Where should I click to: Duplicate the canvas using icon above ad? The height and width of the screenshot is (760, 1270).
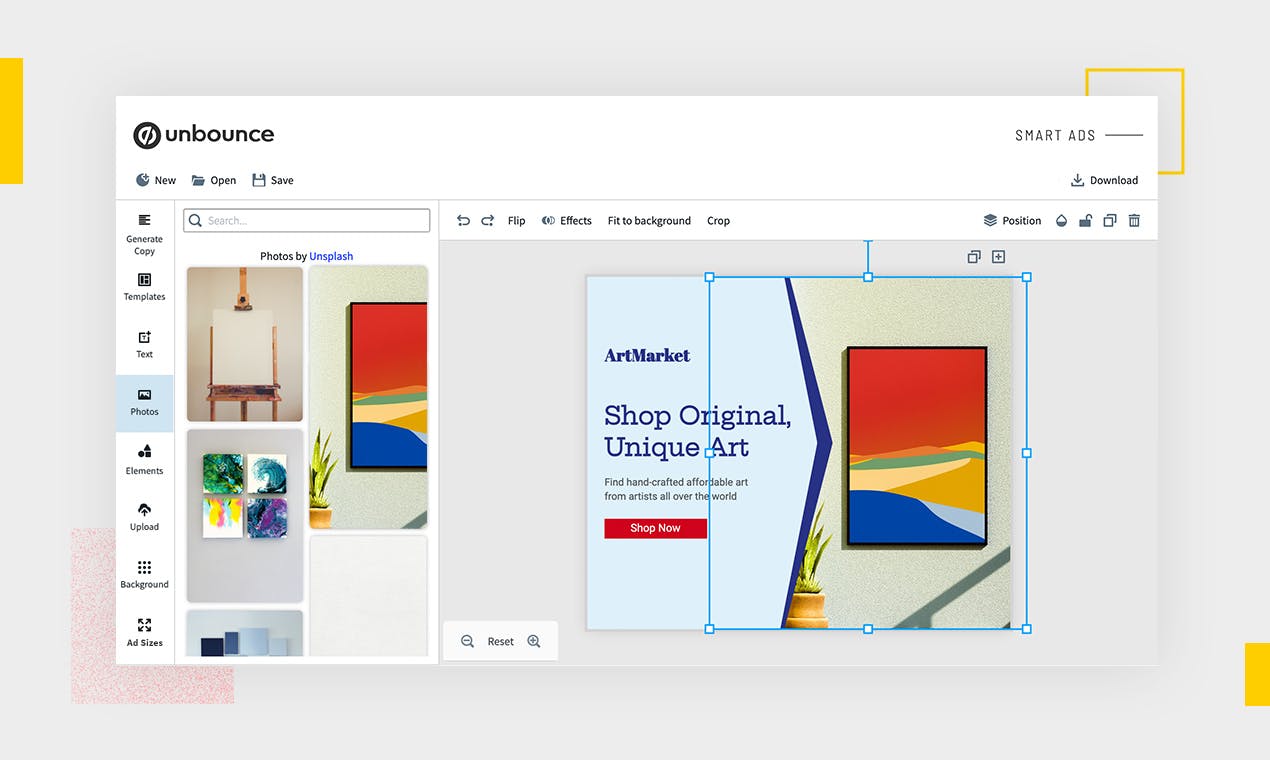pyautogui.click(x=974, y=257)
